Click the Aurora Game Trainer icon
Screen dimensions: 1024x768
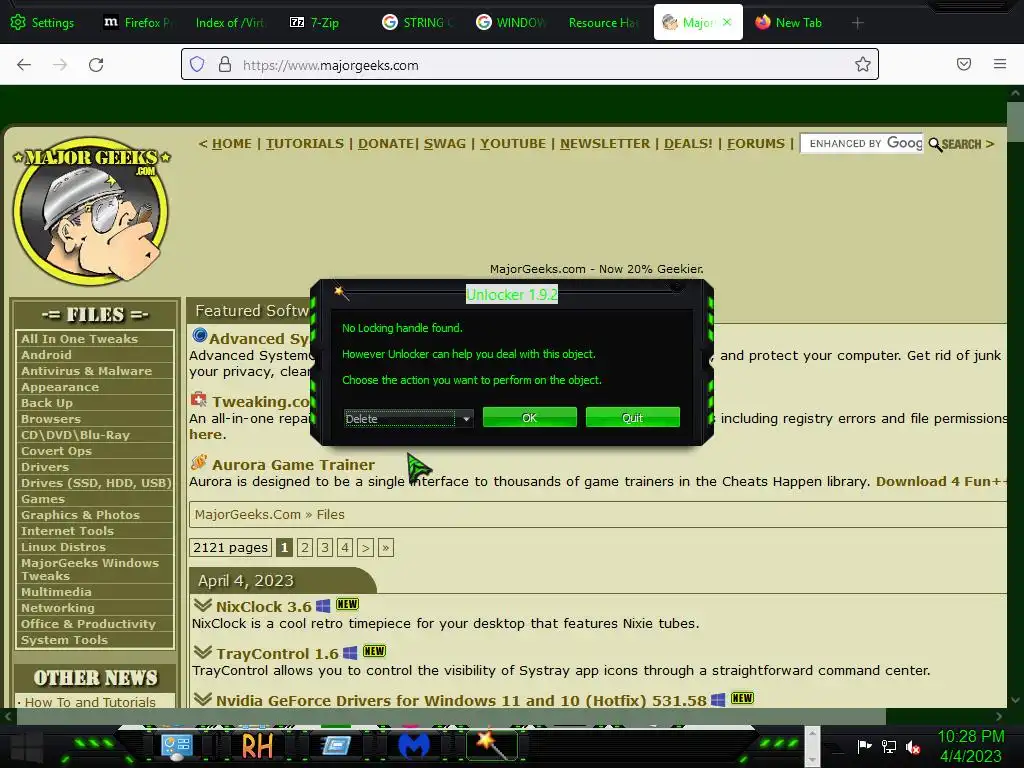coord(199,462)
